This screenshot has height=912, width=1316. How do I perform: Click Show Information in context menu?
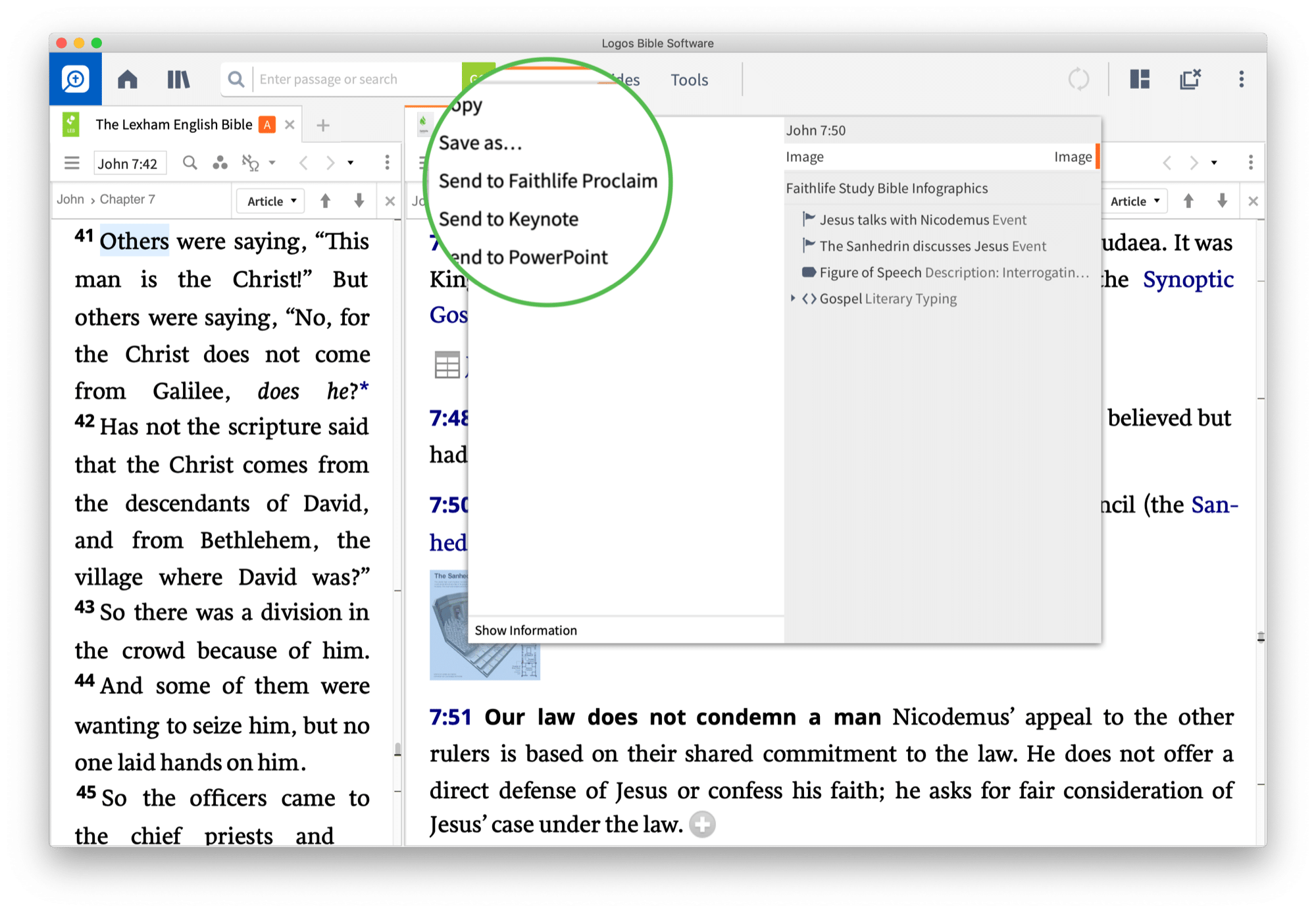[526, 630]
